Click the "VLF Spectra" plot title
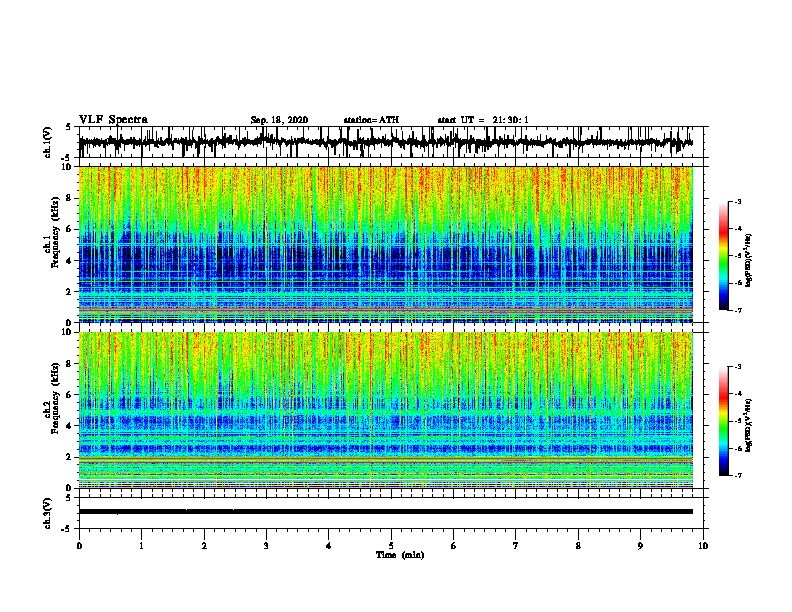792x612 pixels. click(113, 120)
